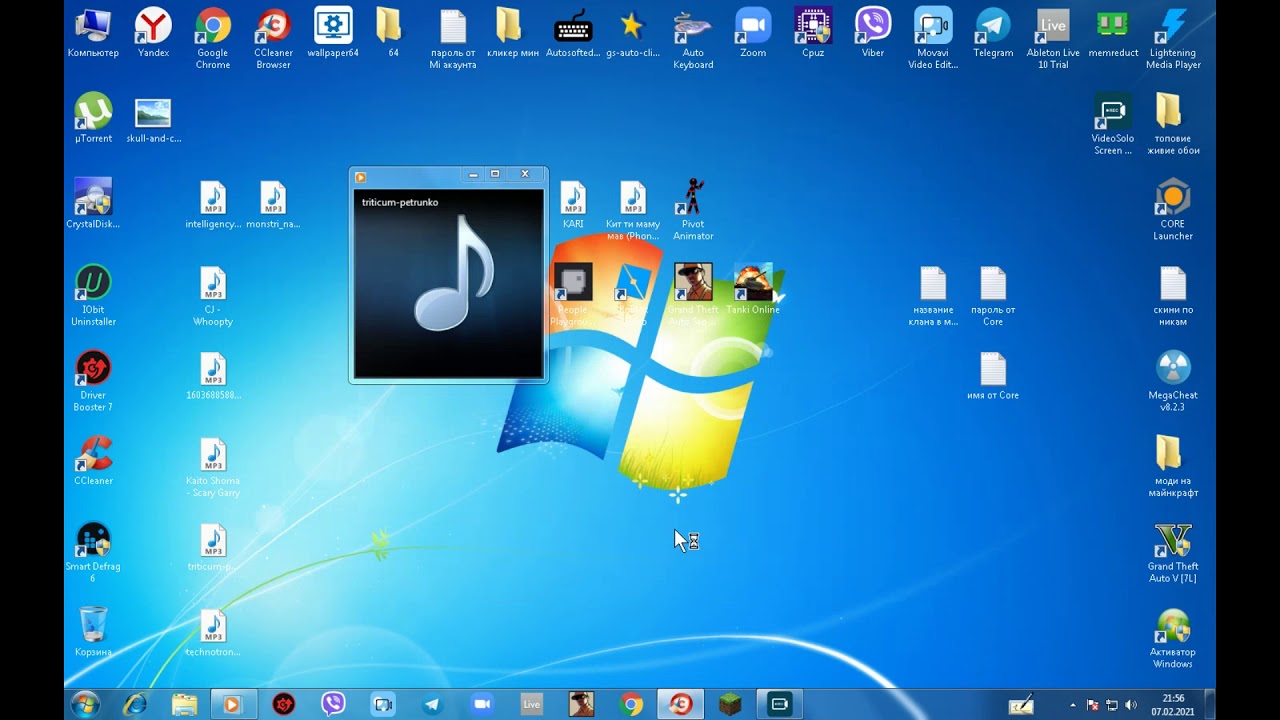Viewport: 1280px width, 720px height.
Task: Launch CrystalDisk desktop shortcut
Action: click(x=93, y=204)
